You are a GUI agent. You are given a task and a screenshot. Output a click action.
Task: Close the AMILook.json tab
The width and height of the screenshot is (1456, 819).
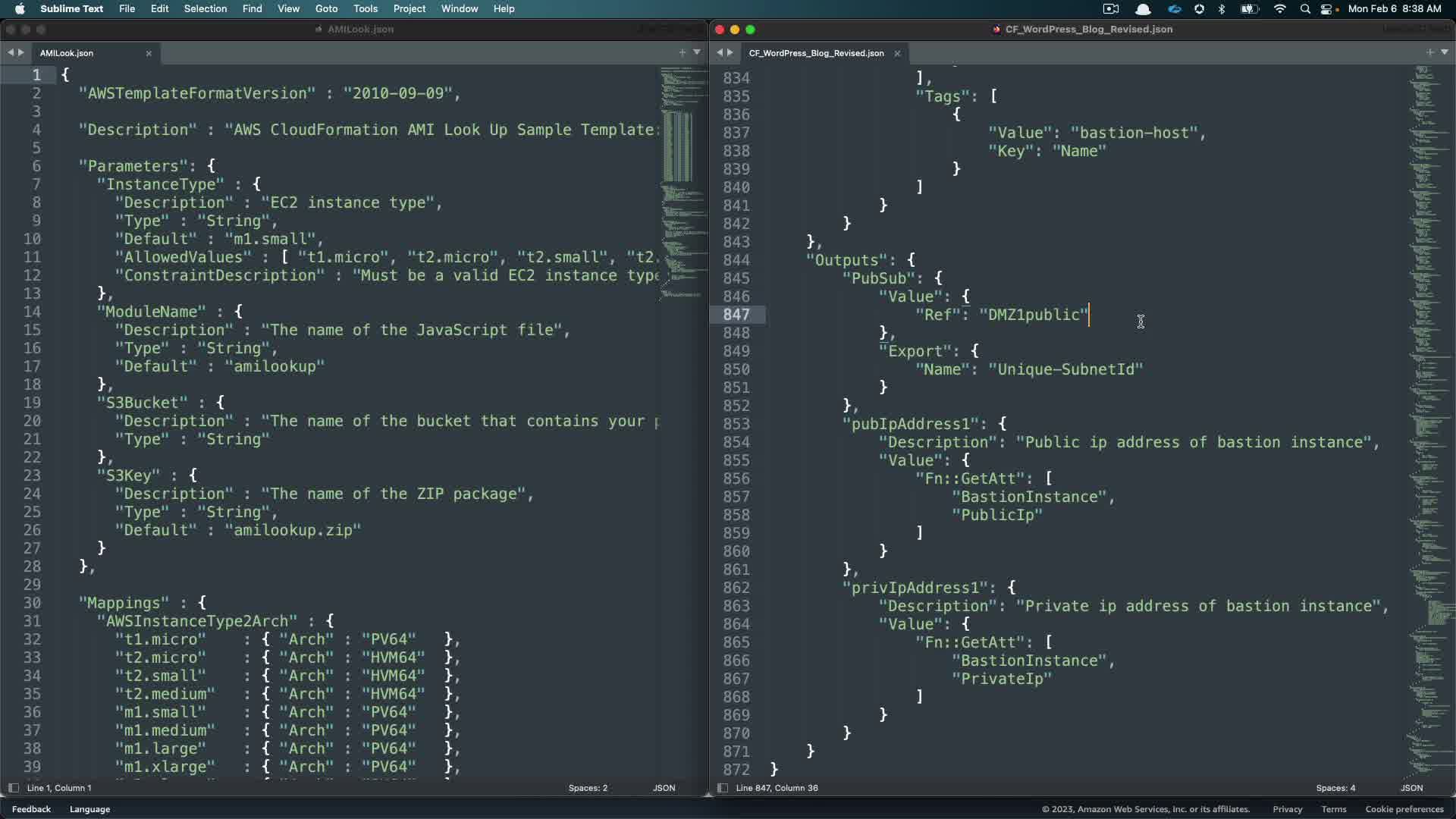149,53
